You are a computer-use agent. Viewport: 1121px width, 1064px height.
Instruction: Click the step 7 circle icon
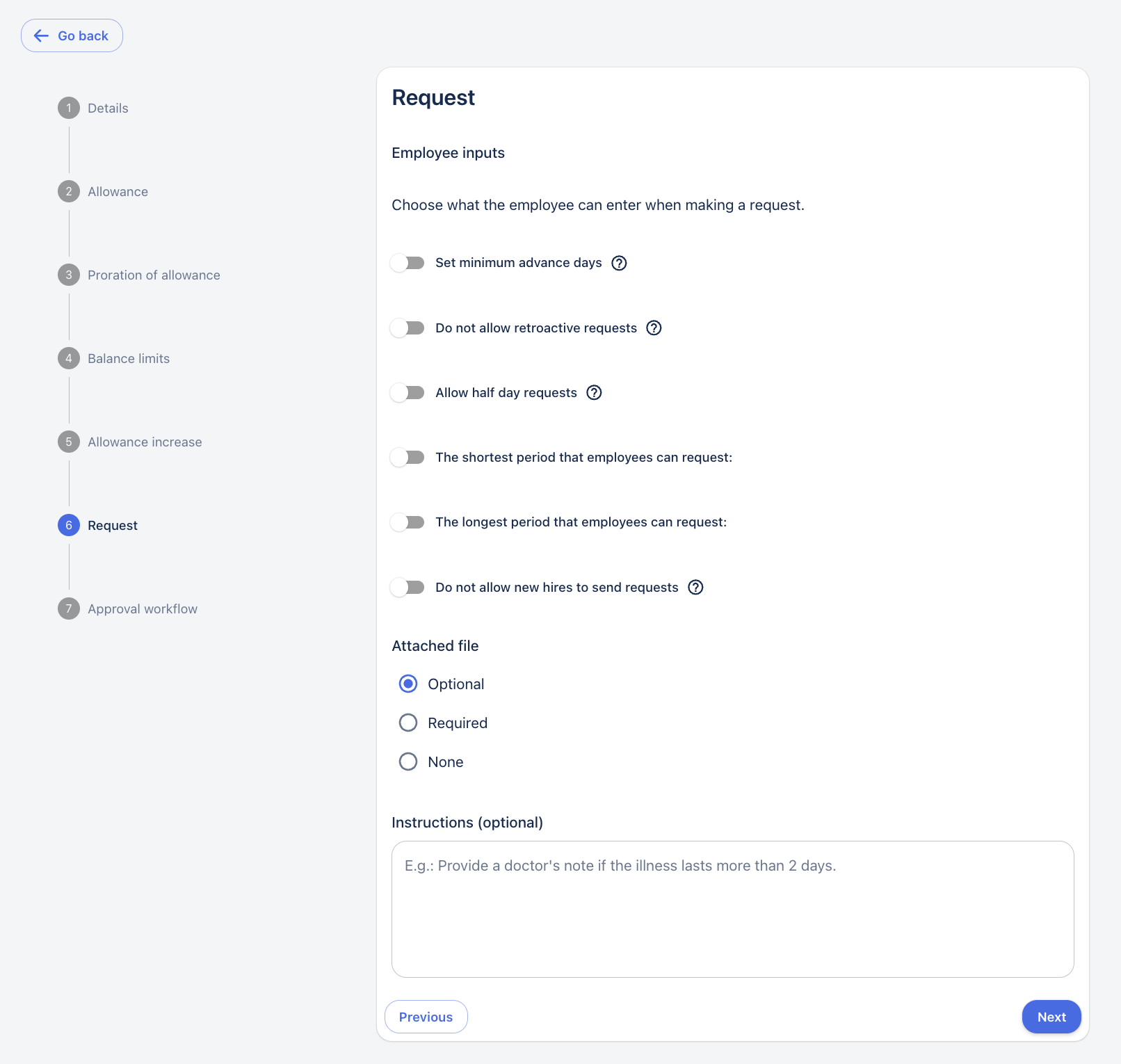[69, 608]
